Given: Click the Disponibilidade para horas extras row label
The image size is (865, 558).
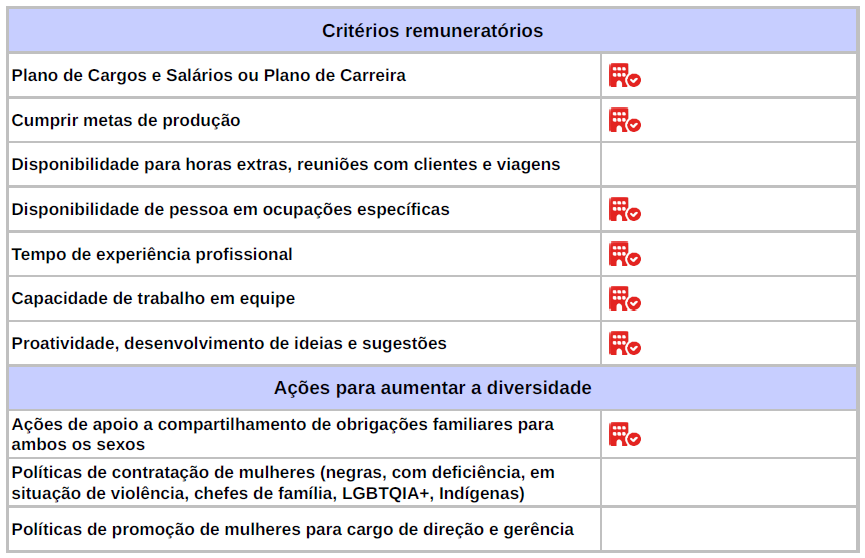Looking at the screenshot, I should point(285,165).
